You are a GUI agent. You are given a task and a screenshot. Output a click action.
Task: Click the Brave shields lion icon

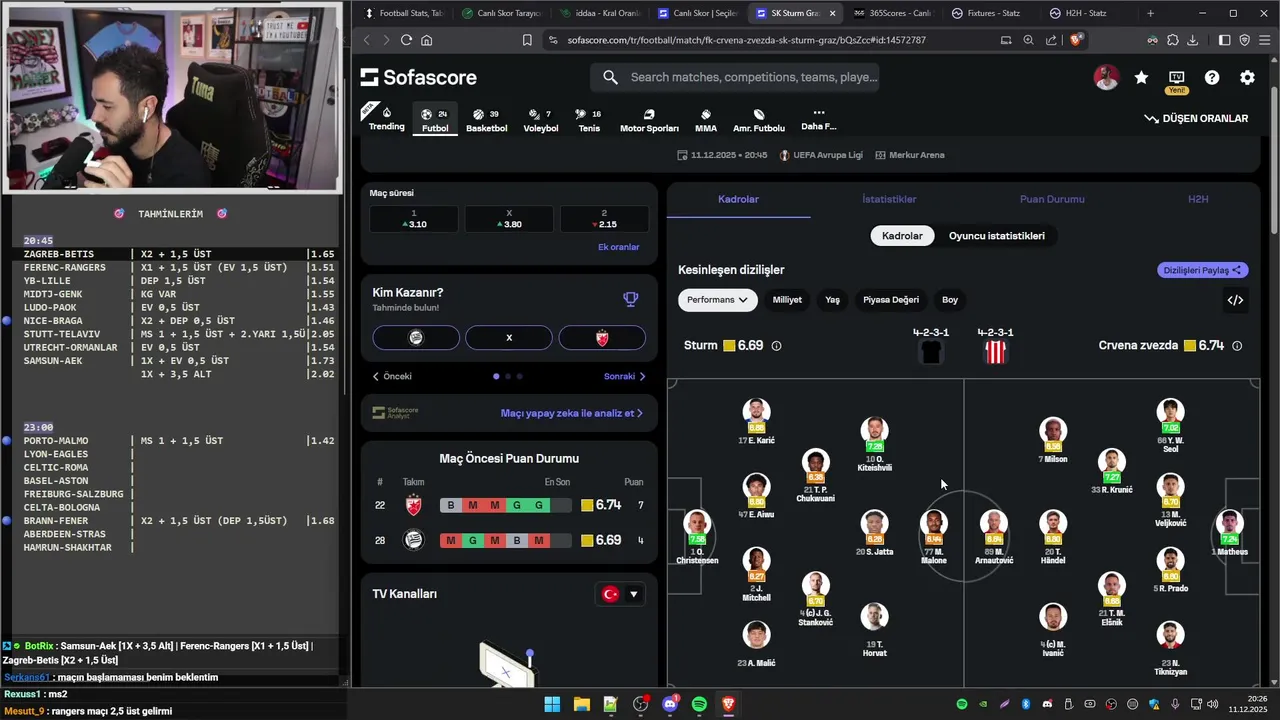click(1076, 40)
